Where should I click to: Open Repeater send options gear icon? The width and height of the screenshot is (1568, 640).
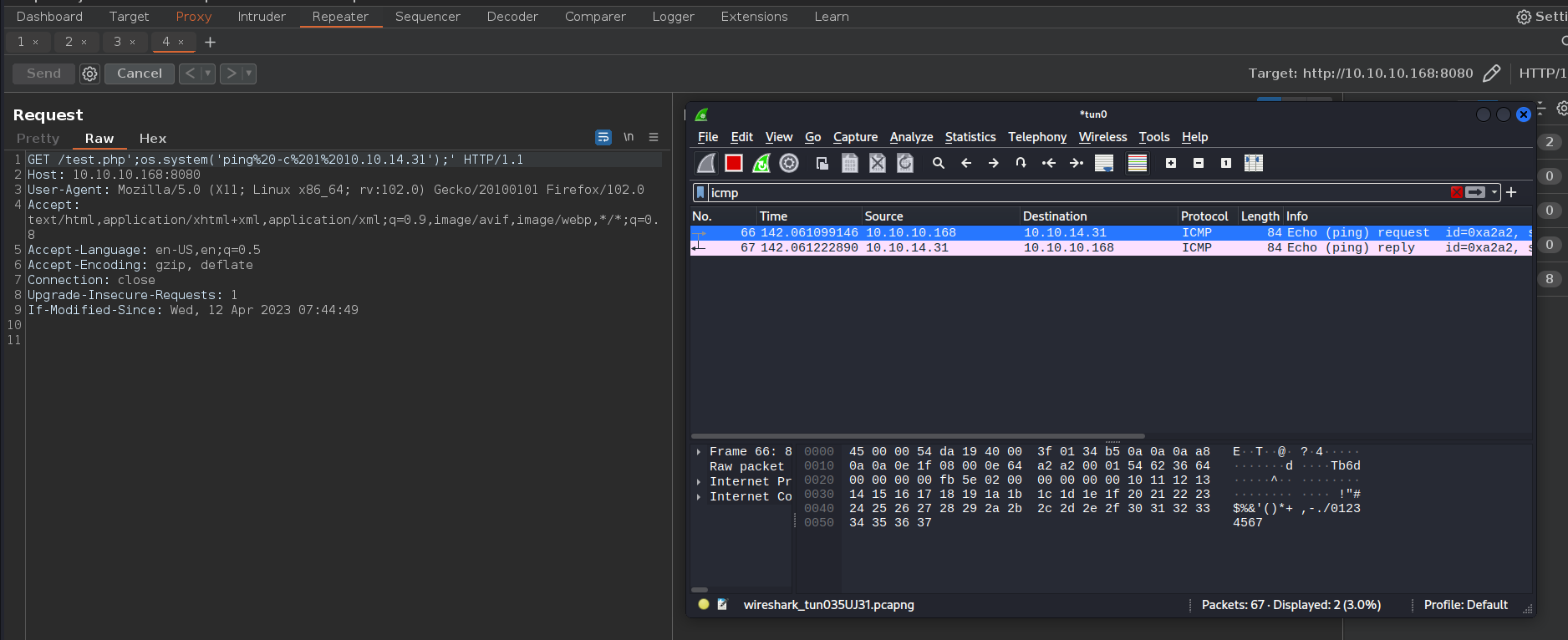[89, 74]
